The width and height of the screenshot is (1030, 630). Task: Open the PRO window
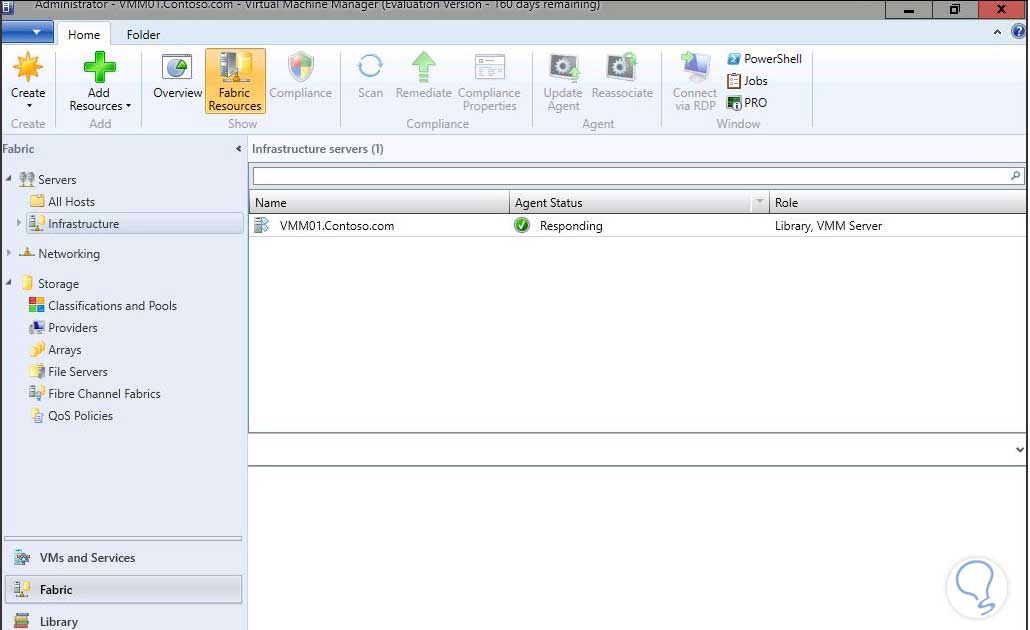[747, 102]
